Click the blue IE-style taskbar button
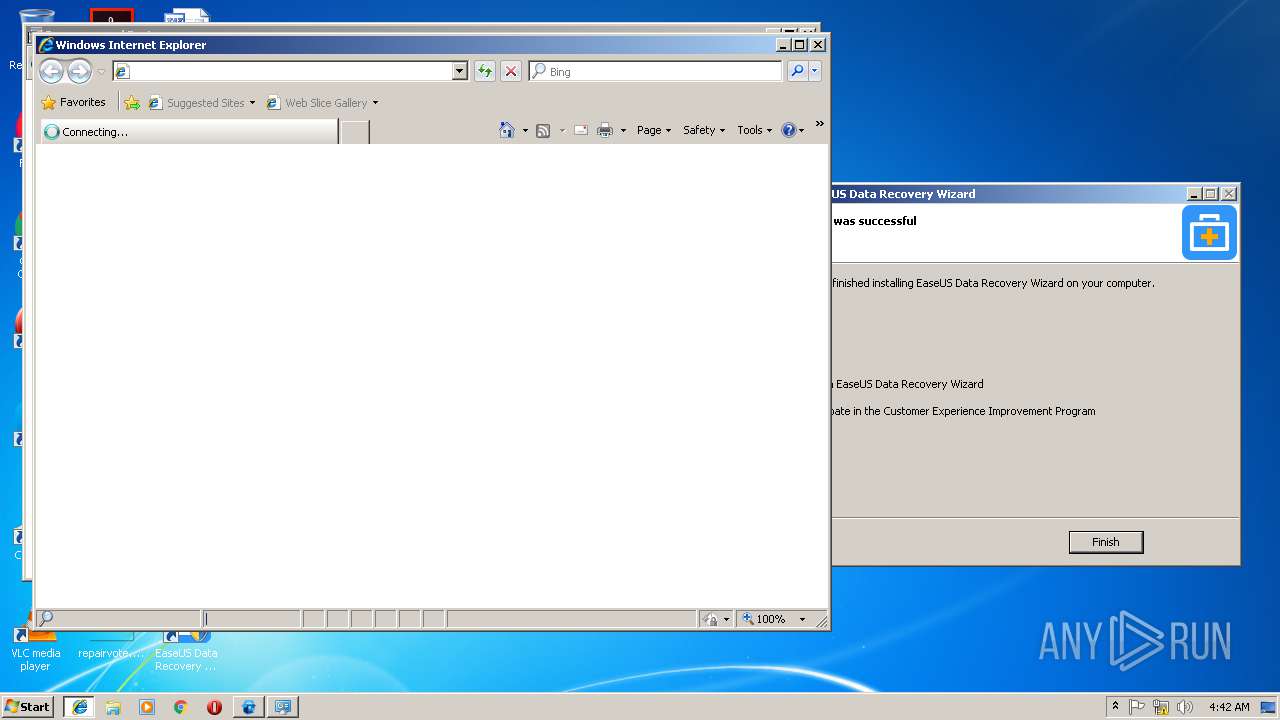Screen dimensions: 1280x720 click(248, 706)
